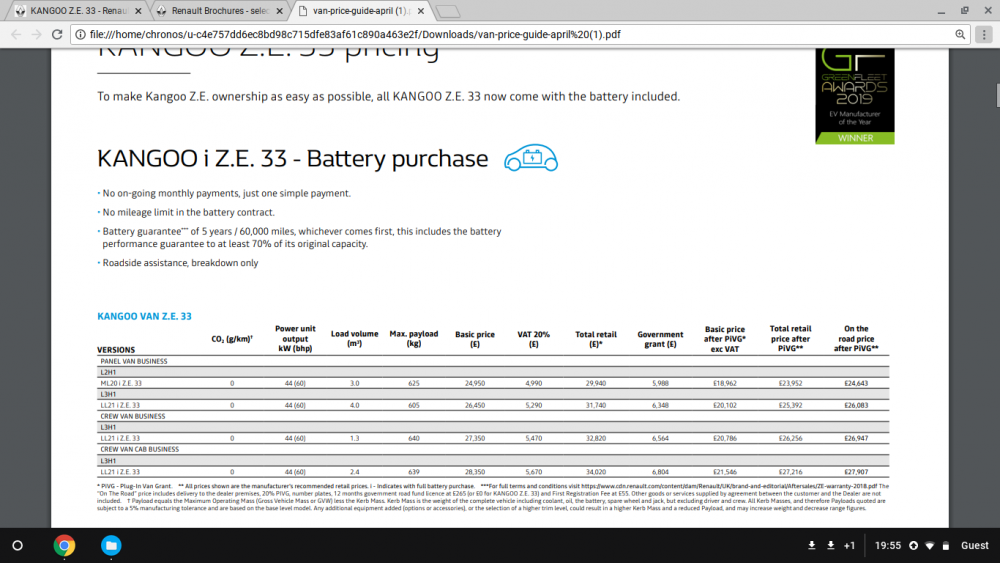Open the Chrome three-dot menu

984,34
